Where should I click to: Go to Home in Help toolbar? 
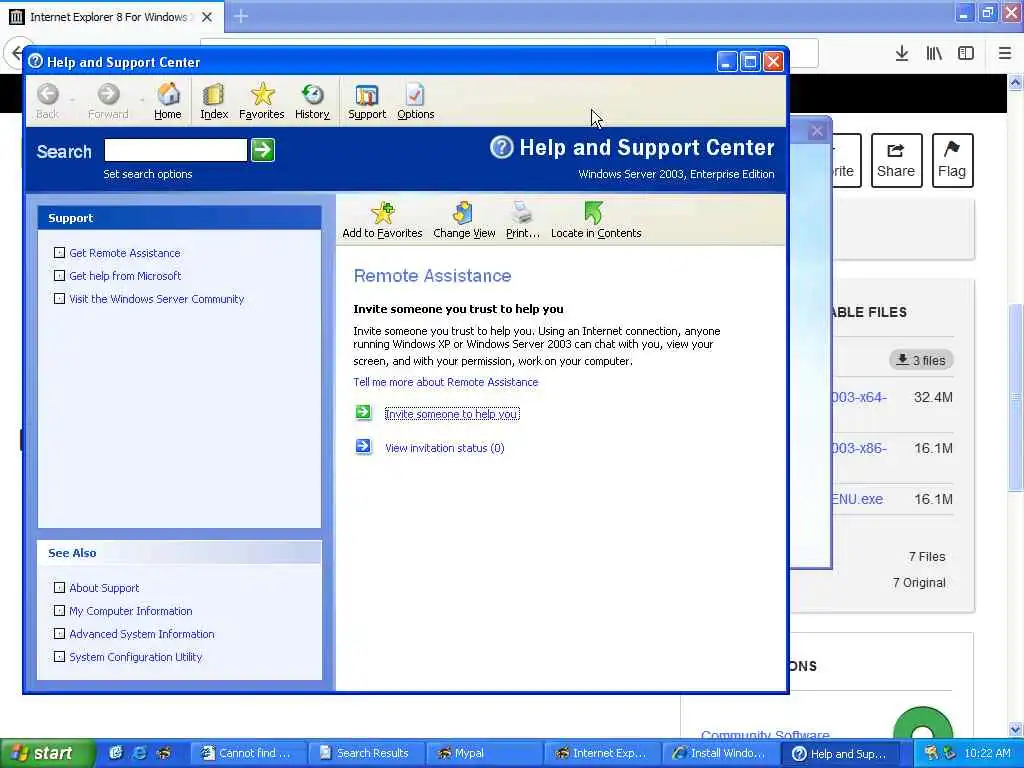168,101
